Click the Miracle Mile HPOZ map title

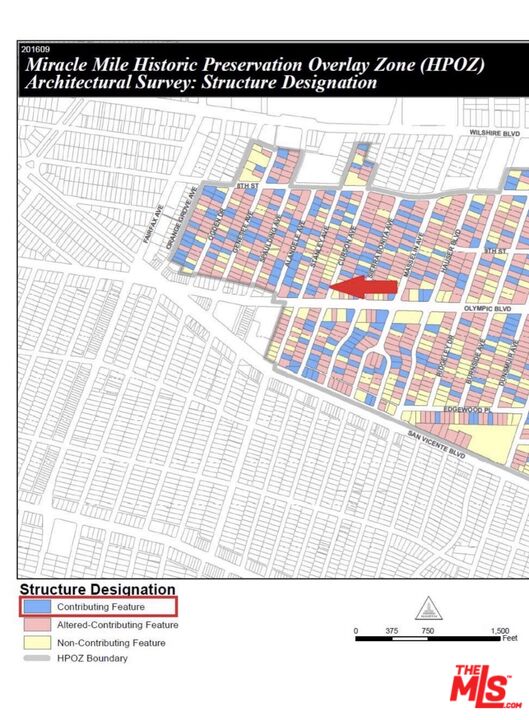pos(255,73)
